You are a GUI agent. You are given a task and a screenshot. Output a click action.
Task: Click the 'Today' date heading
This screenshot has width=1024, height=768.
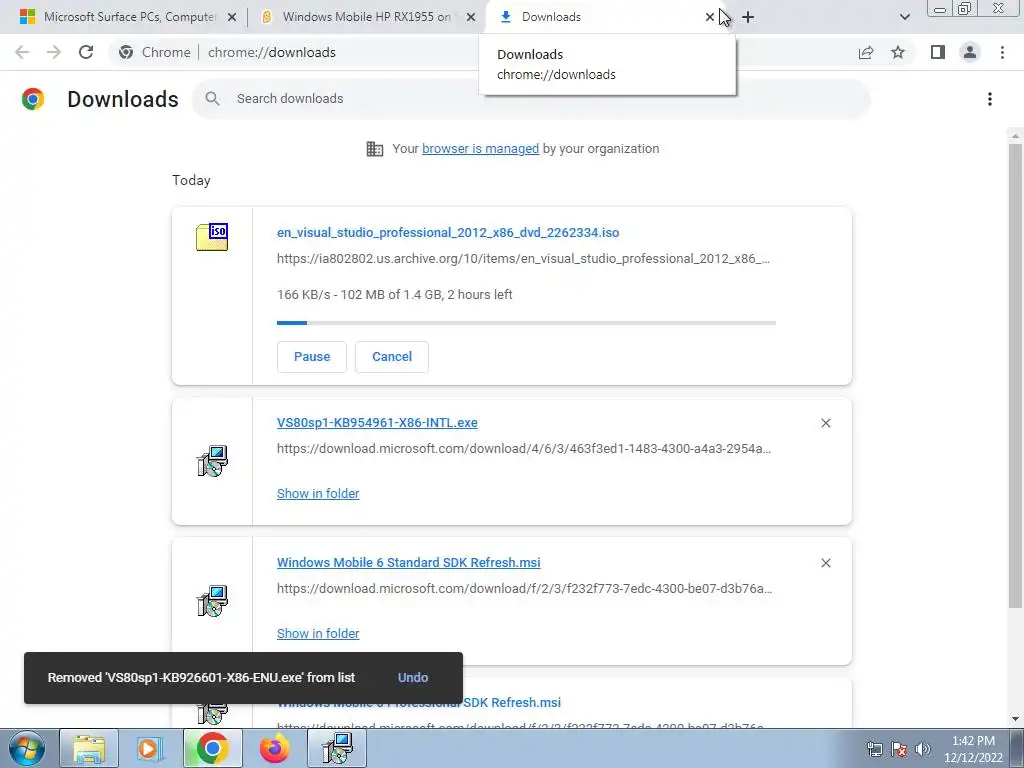pyautogui.click(x=191, y=180)
